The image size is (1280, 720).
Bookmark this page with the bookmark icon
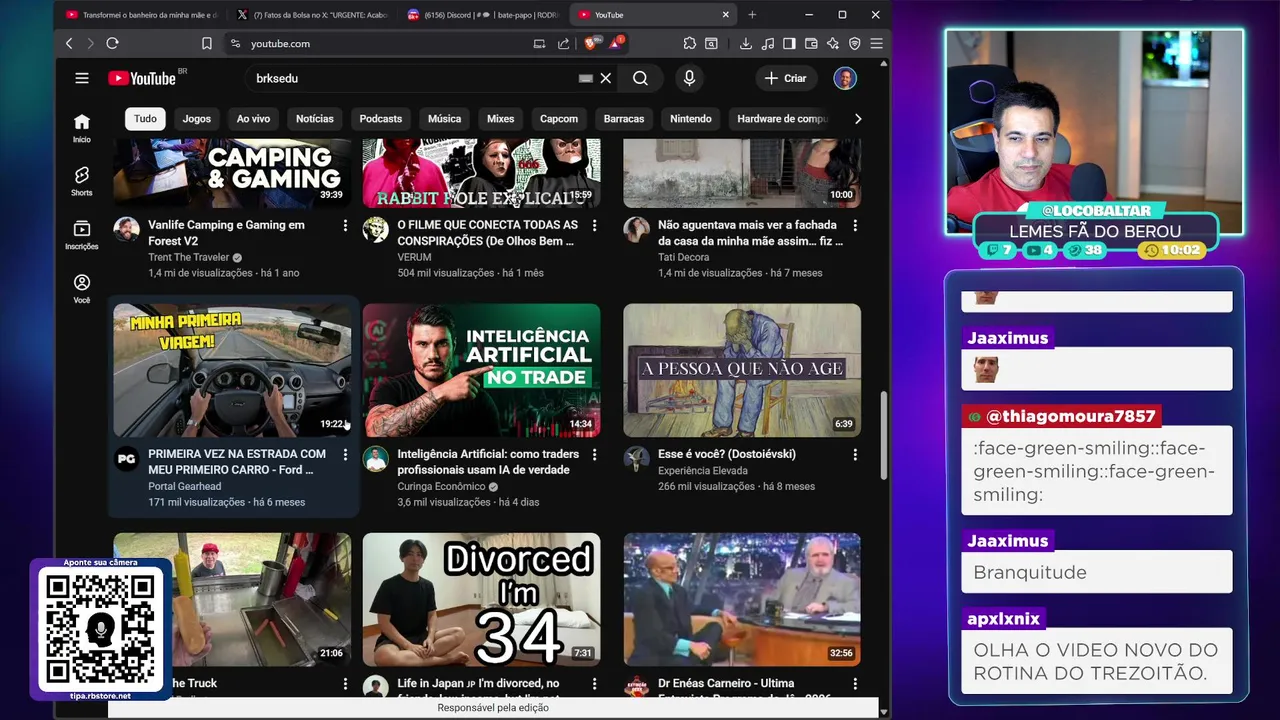pyautogui.click(x=207, y=44)
